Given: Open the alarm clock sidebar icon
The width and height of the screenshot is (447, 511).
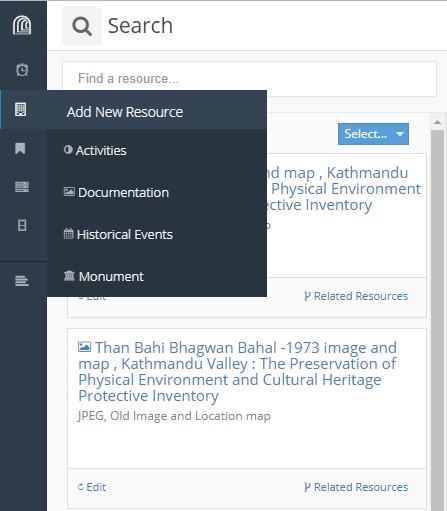Looking at the screenshot, I should point(22,70).
